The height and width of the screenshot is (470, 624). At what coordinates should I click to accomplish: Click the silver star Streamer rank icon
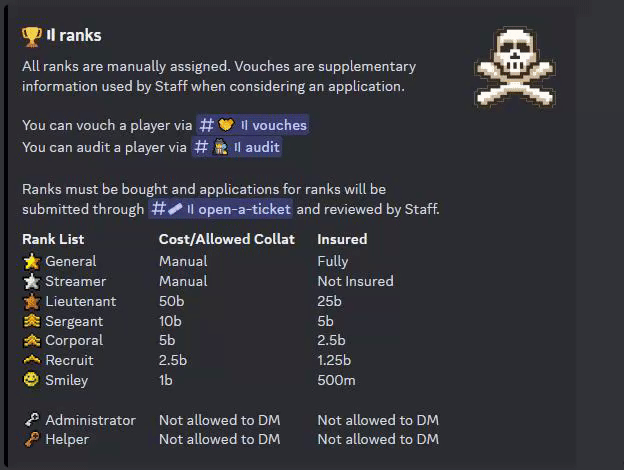(x=32, y=281)
